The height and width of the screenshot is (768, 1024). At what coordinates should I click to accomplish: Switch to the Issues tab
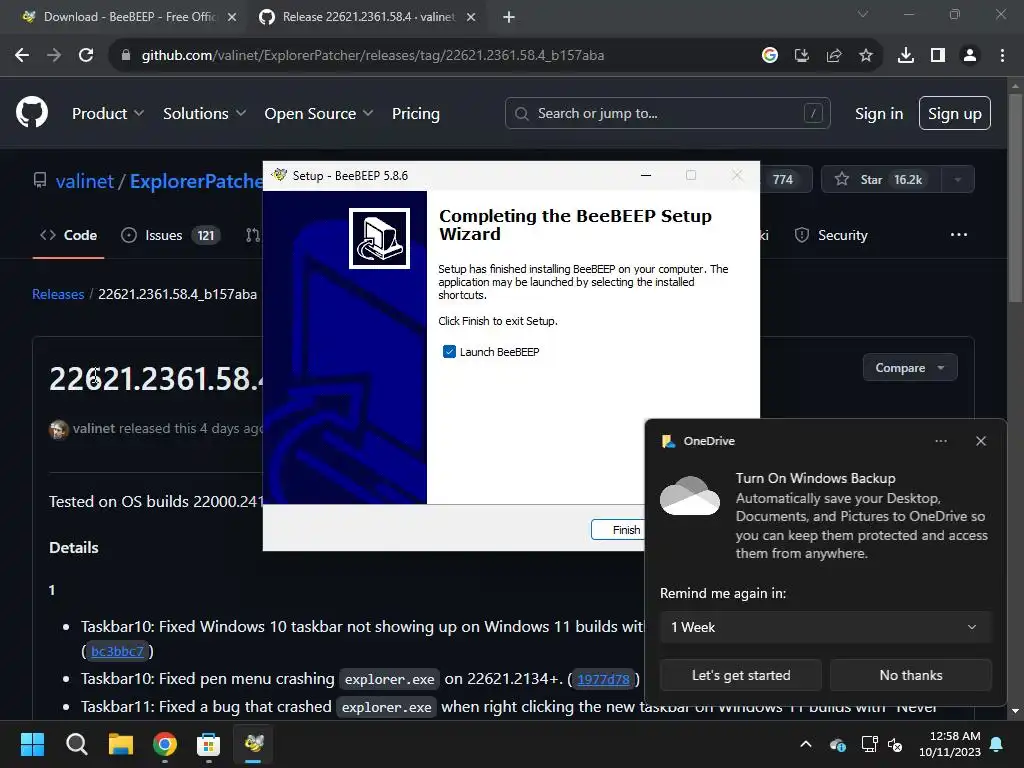click(x=170, y=235)
